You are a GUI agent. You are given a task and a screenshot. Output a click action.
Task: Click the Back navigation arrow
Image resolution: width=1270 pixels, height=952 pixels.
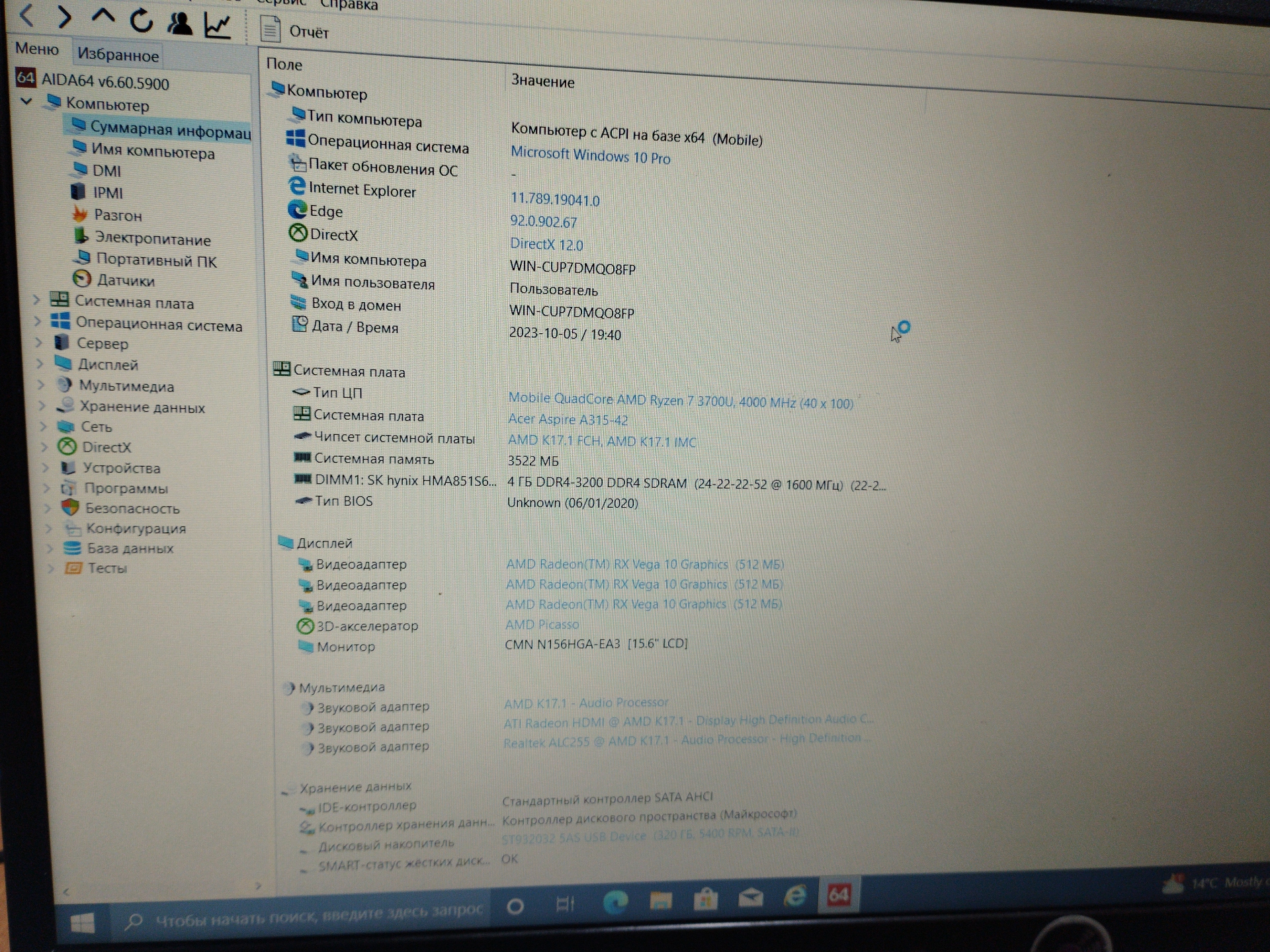[x=26, y=16]
